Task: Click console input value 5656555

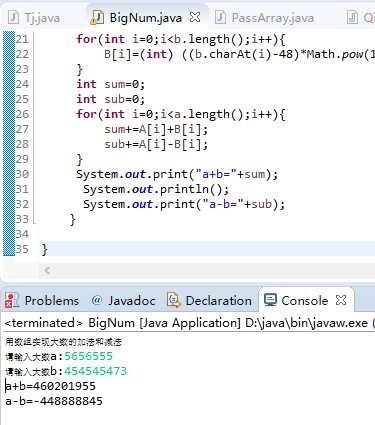Action: point(89,356)
